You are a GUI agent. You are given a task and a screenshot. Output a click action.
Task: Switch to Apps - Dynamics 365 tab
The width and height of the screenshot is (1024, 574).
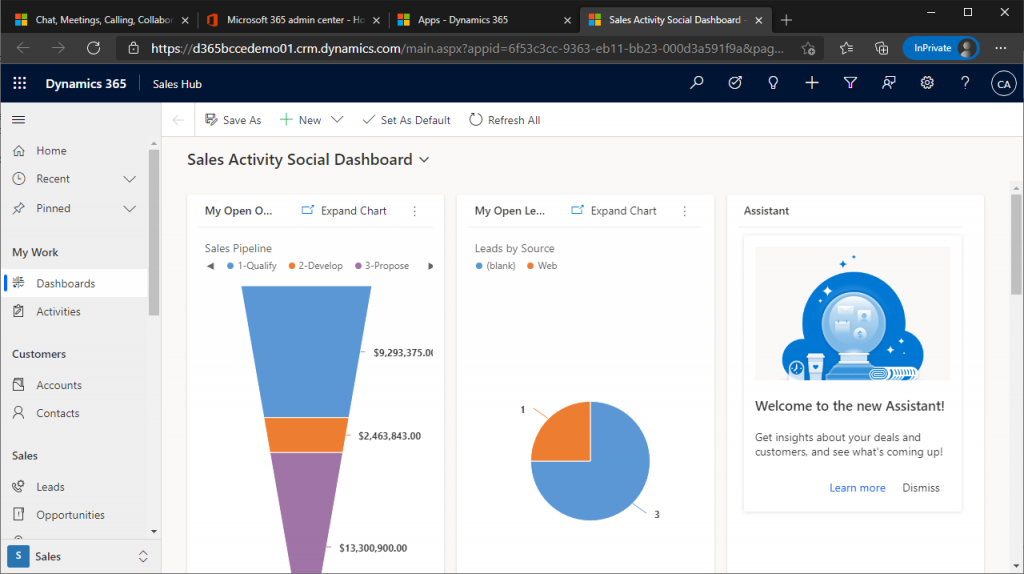pyautogui.click(x=482, y=20)
